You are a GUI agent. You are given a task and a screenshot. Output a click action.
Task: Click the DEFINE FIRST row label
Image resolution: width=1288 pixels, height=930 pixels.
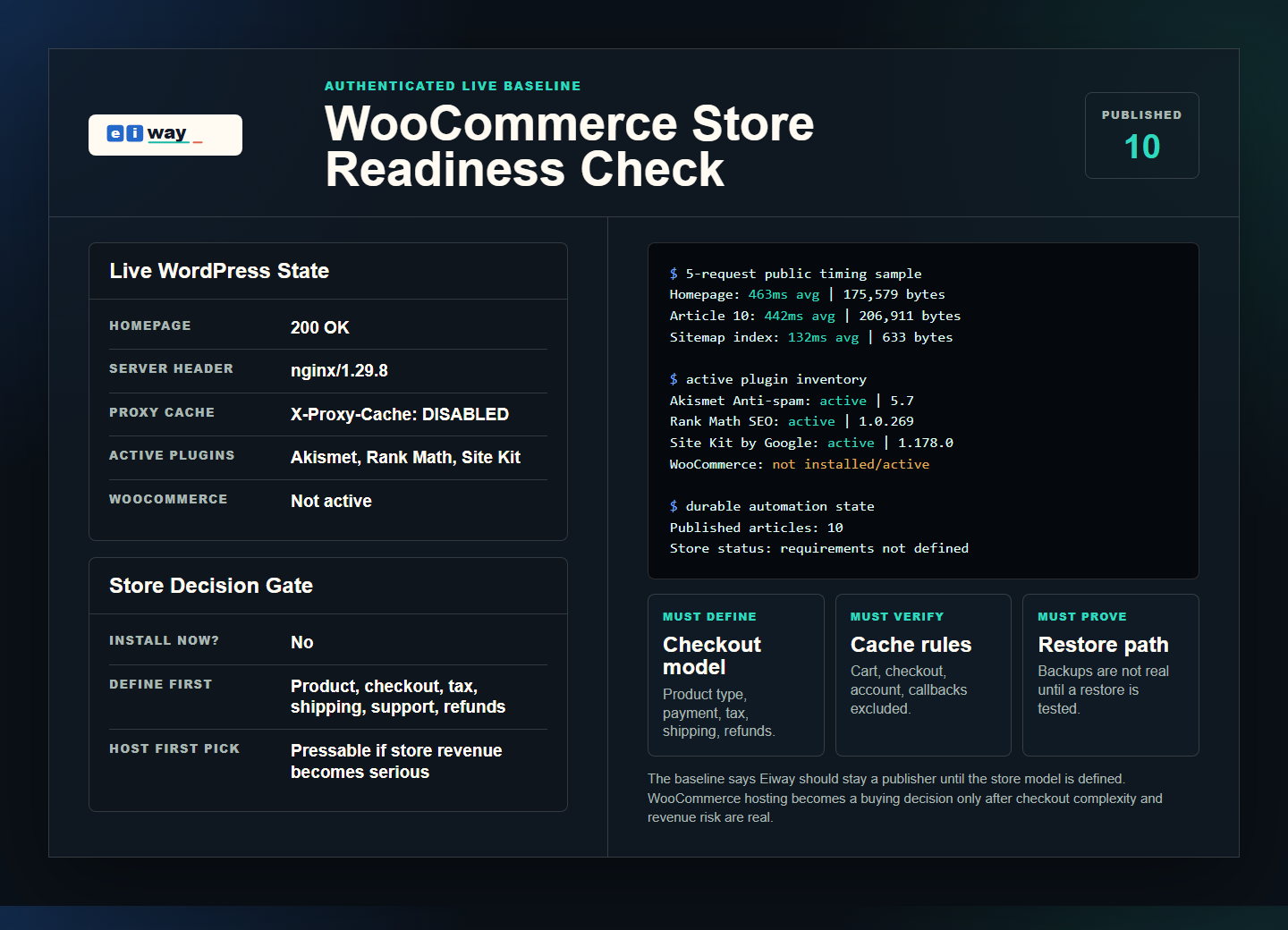[x=161, y=684]
